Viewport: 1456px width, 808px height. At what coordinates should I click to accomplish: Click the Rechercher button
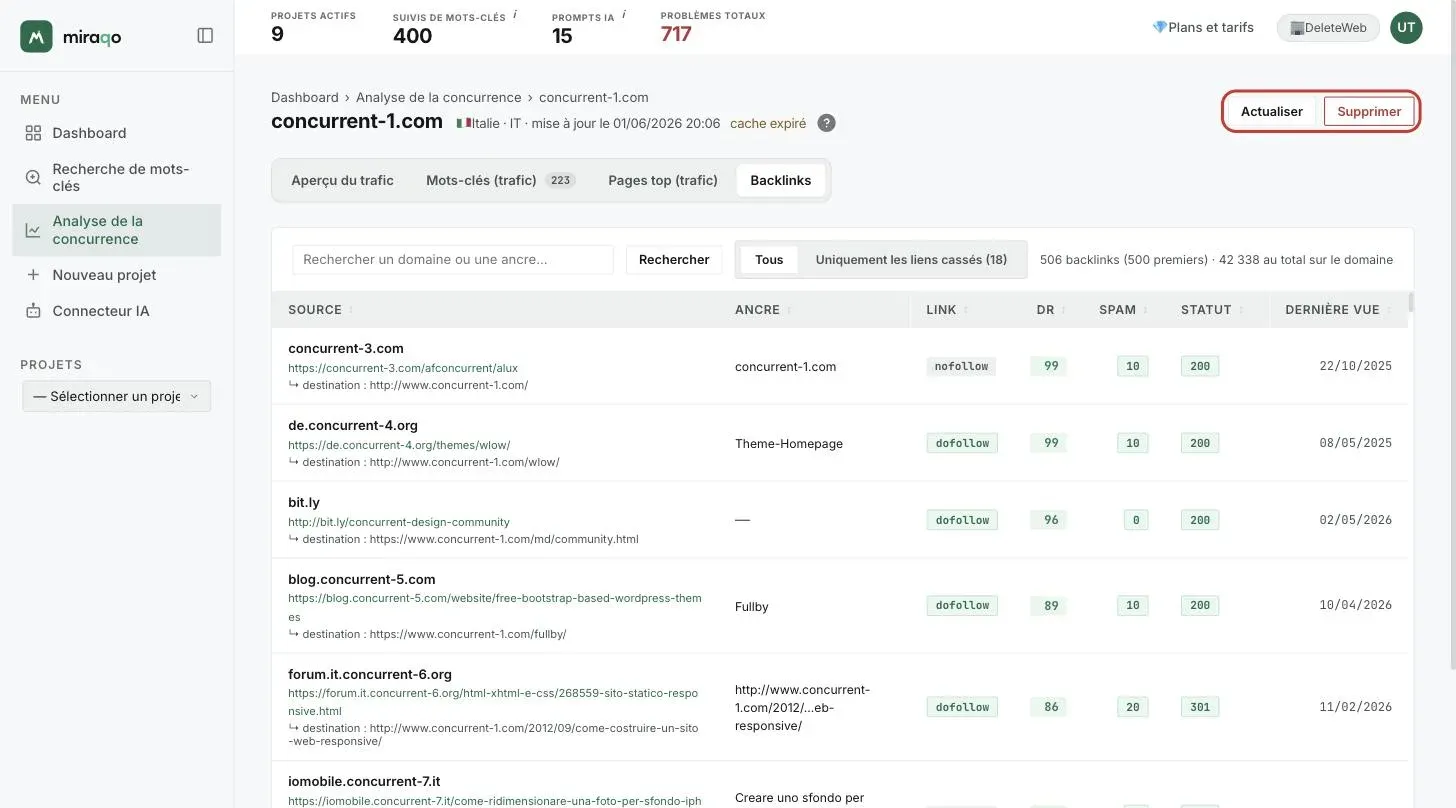click(674, 259)
